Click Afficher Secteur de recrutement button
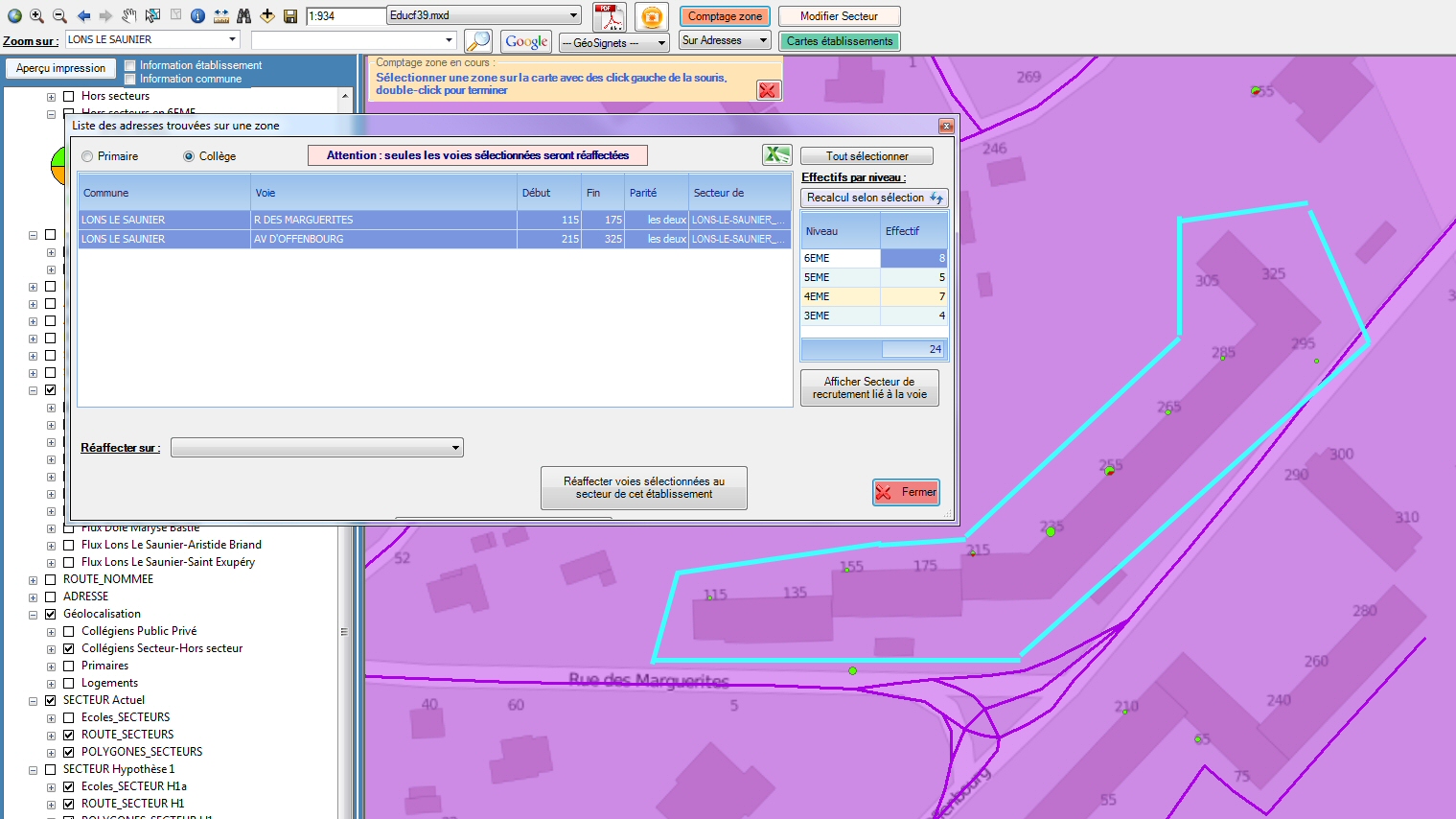 pos(869,387)
